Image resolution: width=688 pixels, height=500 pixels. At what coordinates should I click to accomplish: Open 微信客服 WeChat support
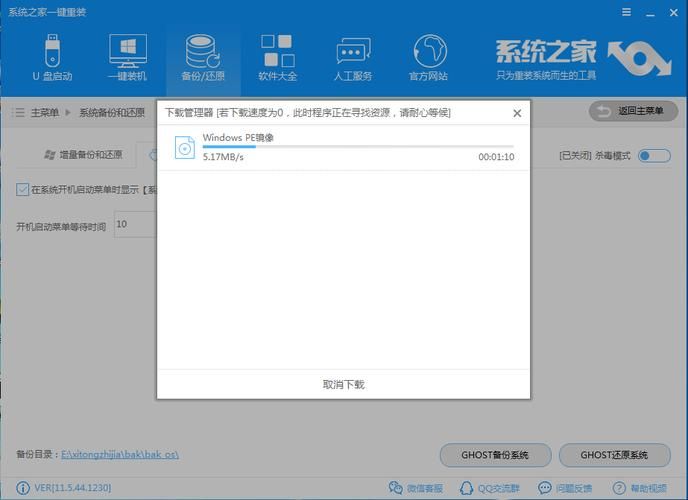(x=416, y=488)
